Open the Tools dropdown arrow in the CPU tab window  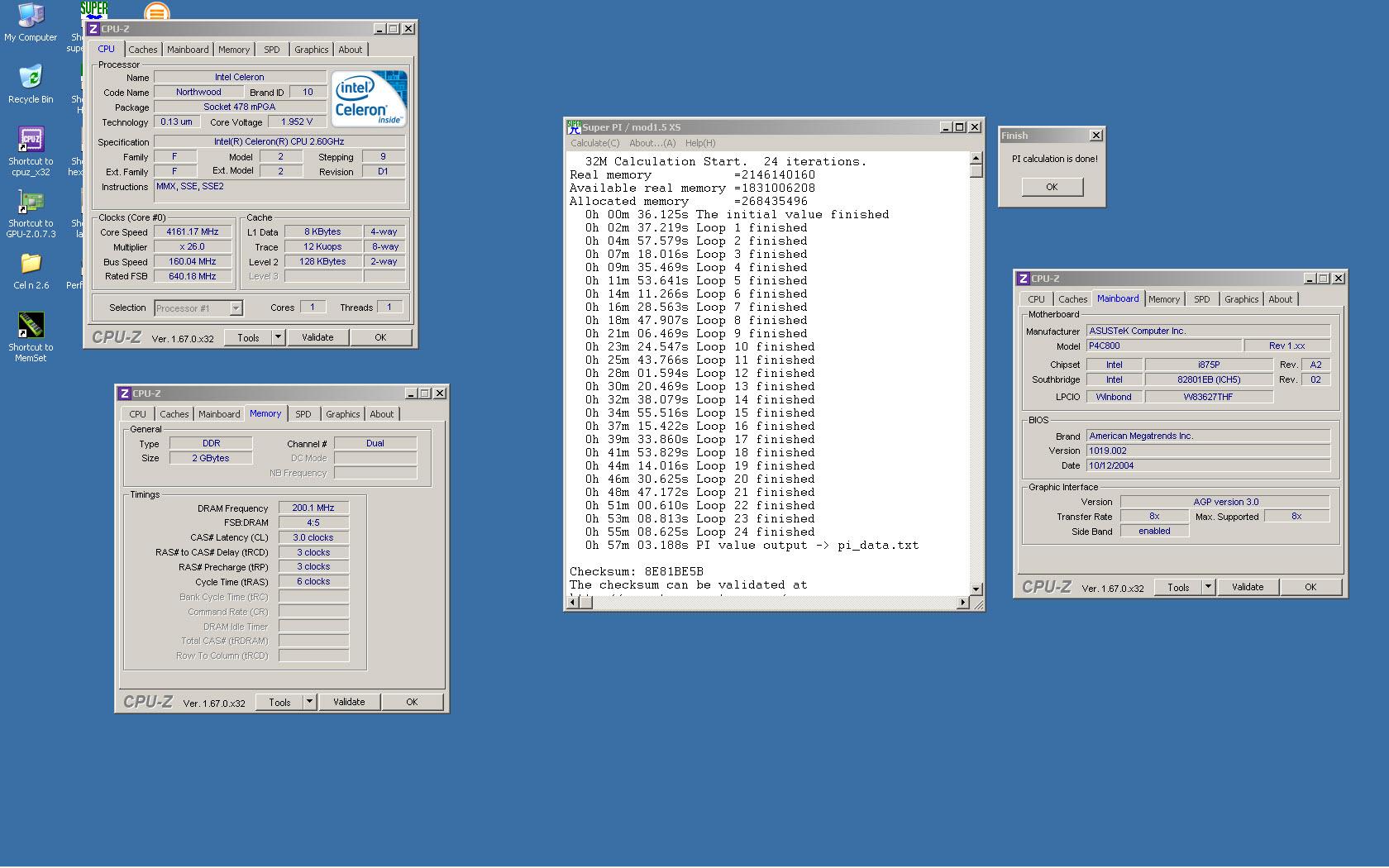278,337
